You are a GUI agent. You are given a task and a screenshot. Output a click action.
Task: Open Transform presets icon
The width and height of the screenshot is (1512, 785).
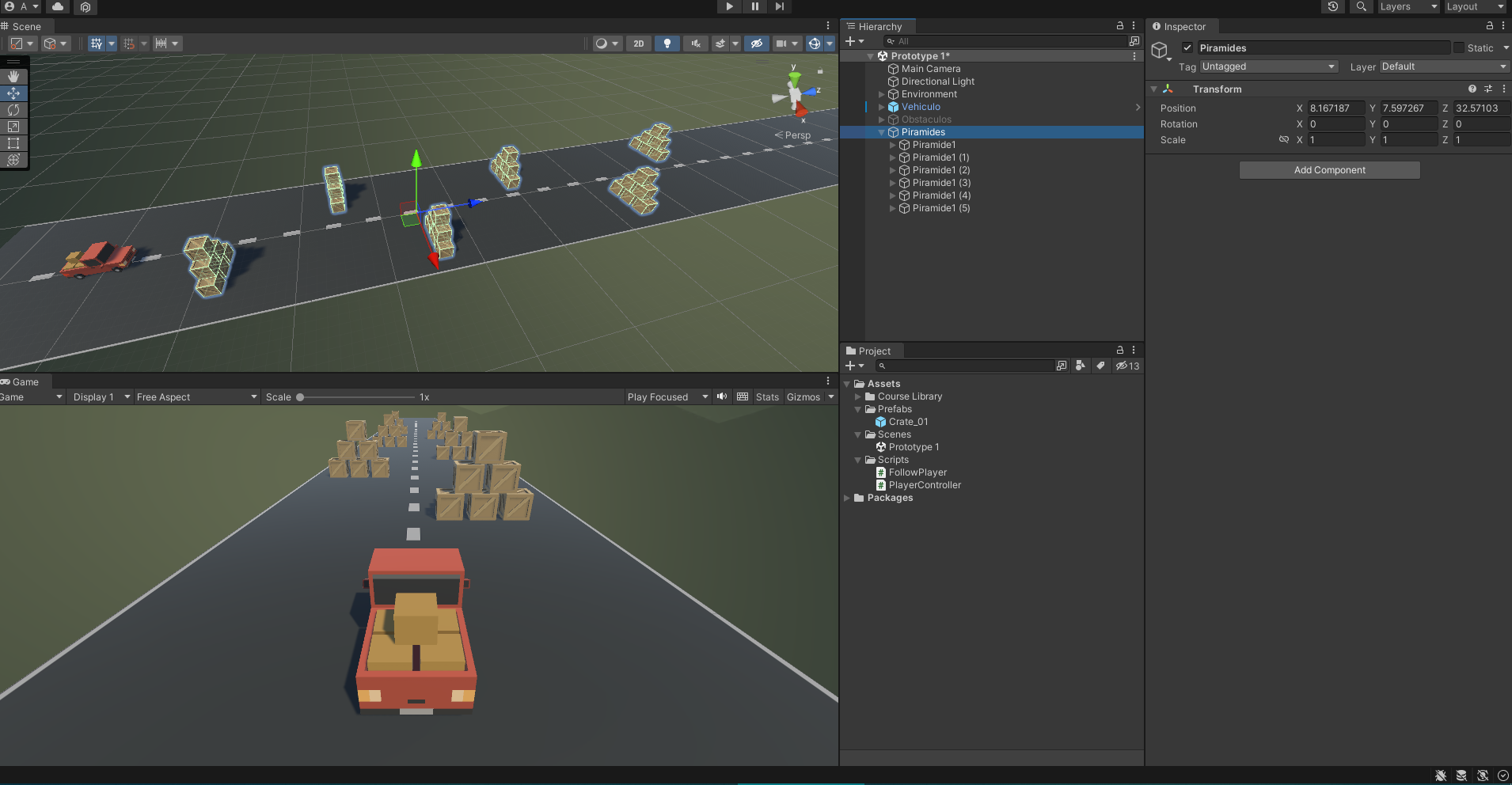pos(1488,89)
